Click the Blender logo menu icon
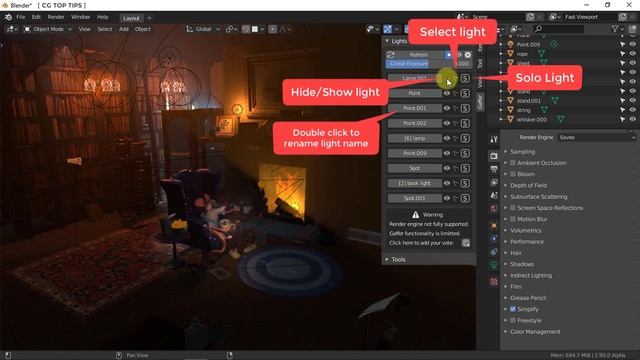This screenshot has width=640, height=360. [x=8, y=17]
